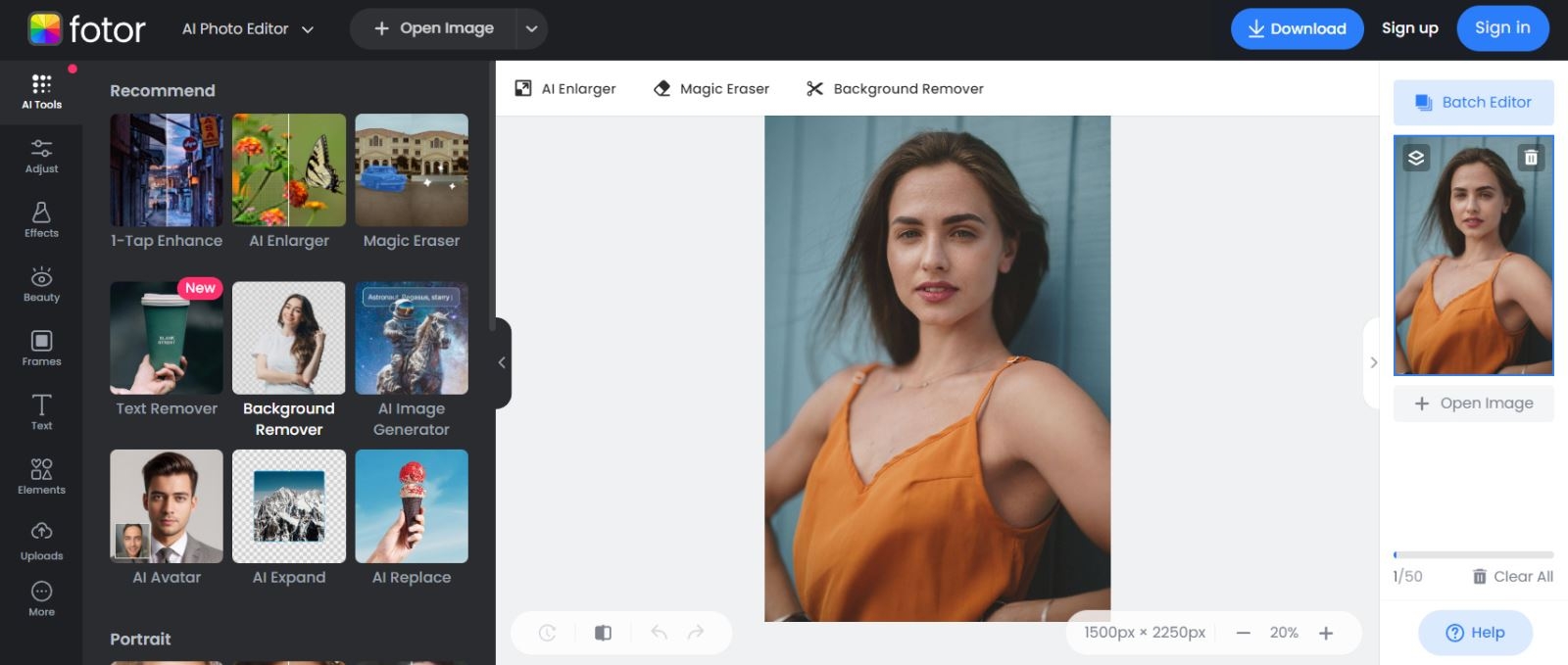Click the left panel vertical scrollbar
Screen dimensions: 1568x665
[x=492, y=196]
